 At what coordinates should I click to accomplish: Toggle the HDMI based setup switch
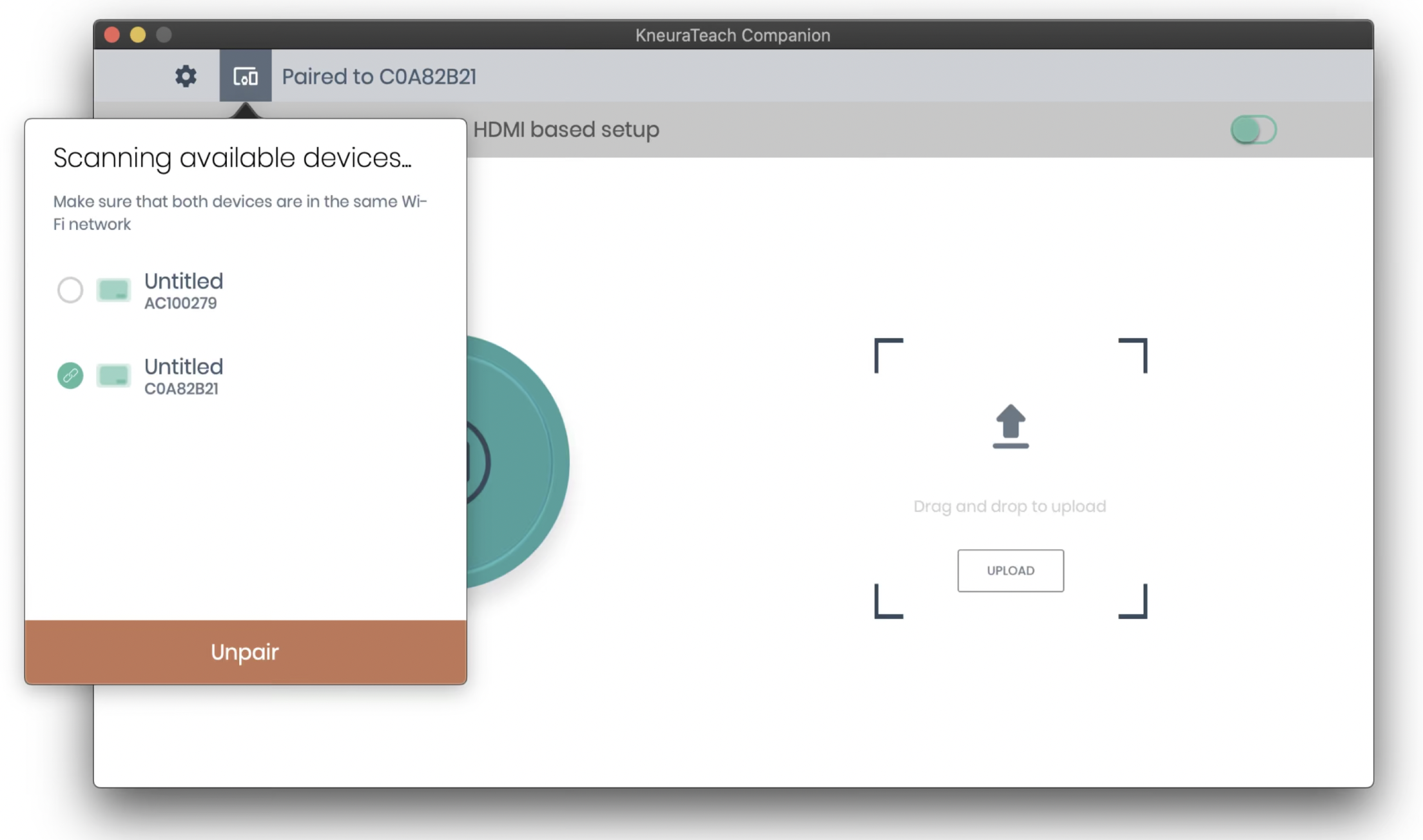coord(1252,129)
